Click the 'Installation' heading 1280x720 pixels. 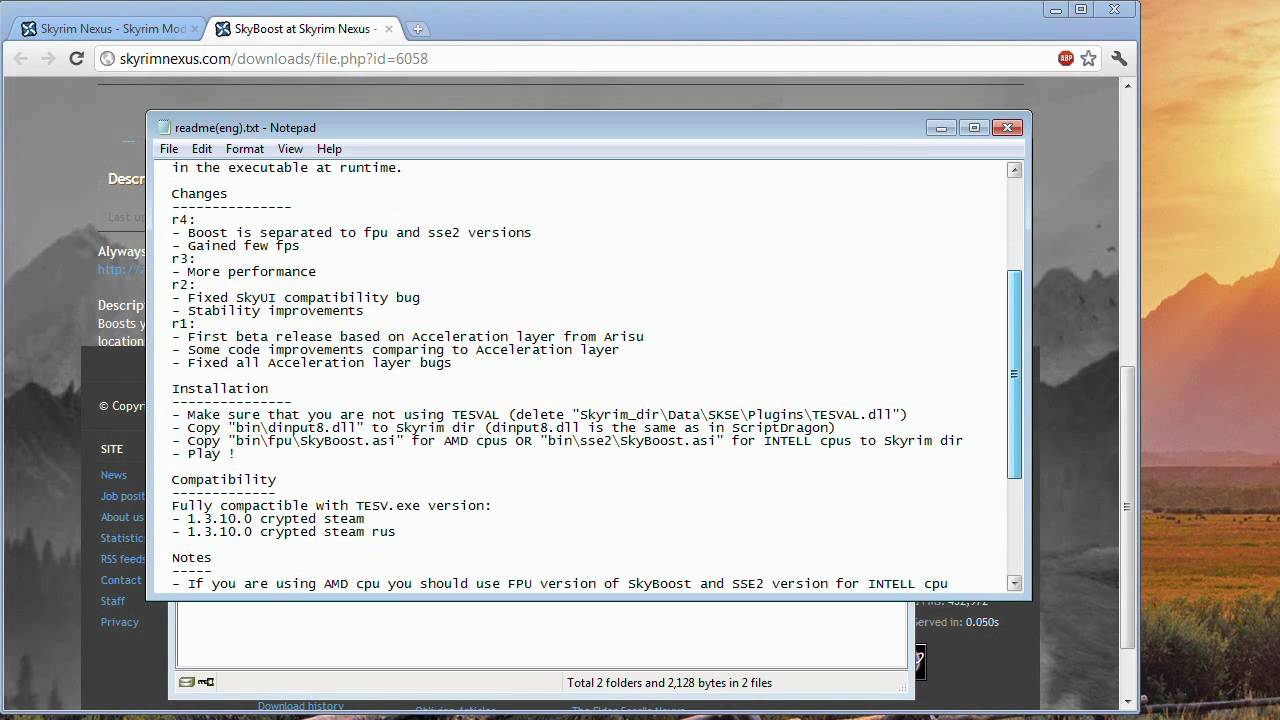pos(219,389)
